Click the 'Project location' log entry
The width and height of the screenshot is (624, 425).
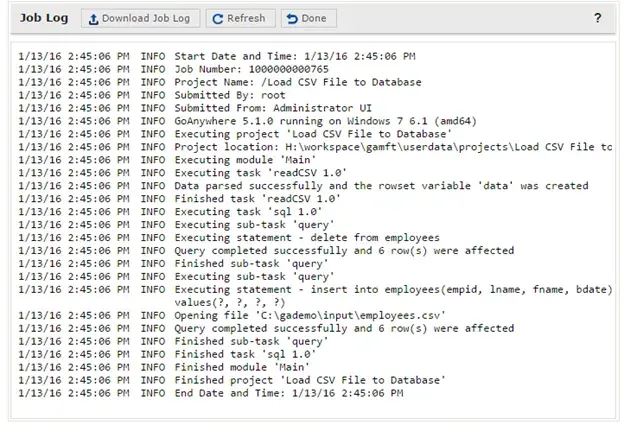pyautogui.click(x=390, y=147)
